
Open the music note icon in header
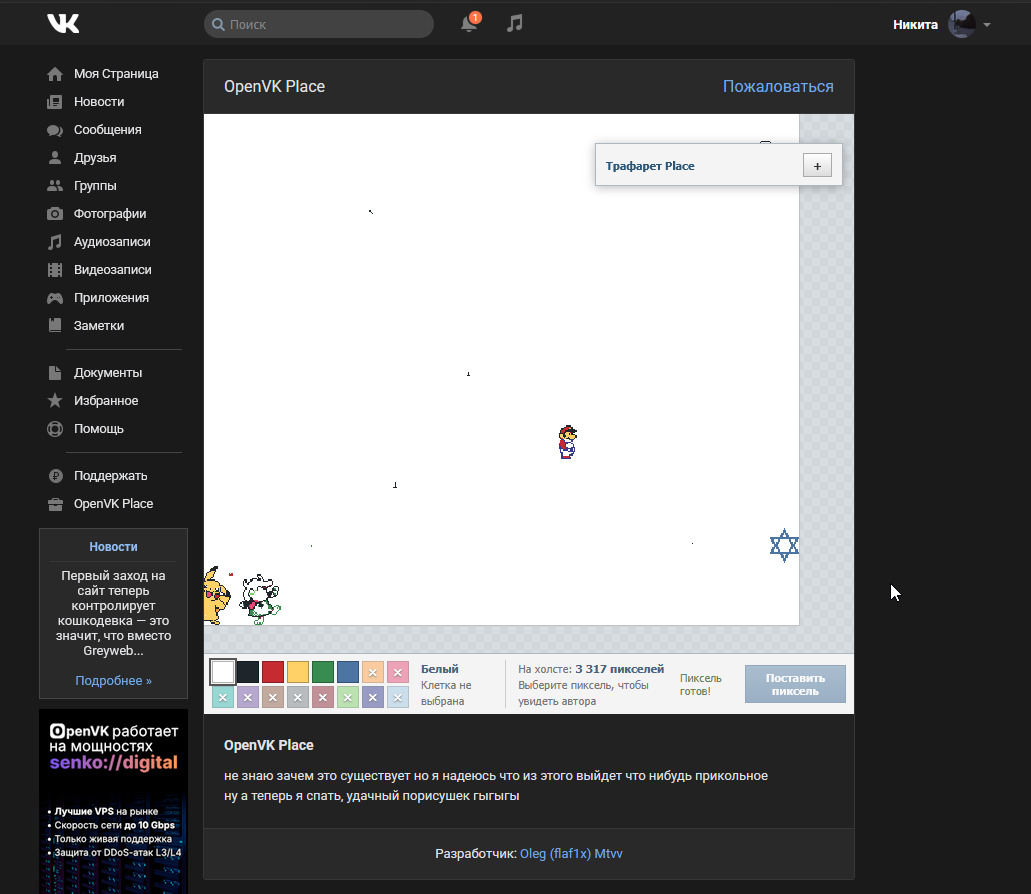pyautogui.click(x=514, y=24)
